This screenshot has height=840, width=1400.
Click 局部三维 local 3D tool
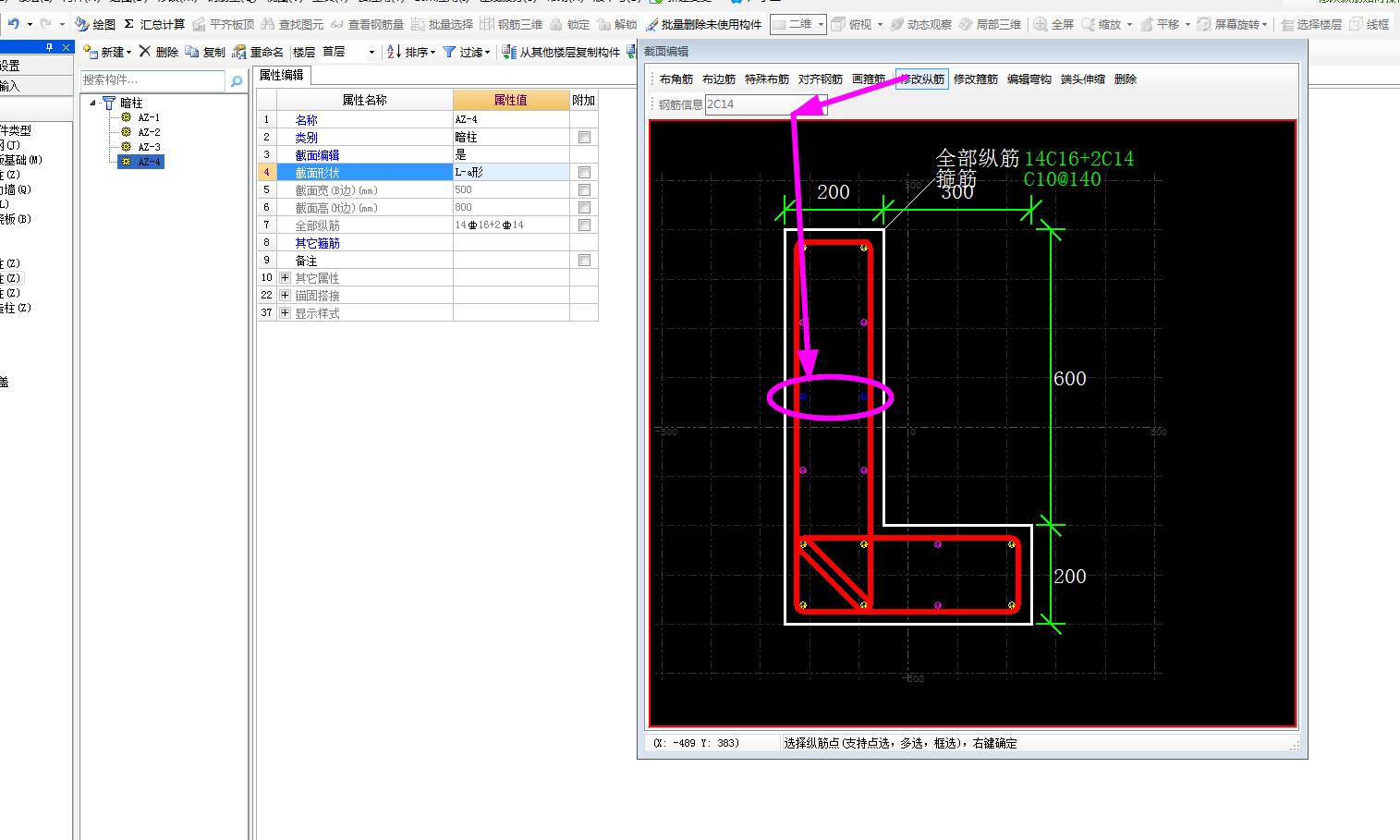tap(990, 24)
